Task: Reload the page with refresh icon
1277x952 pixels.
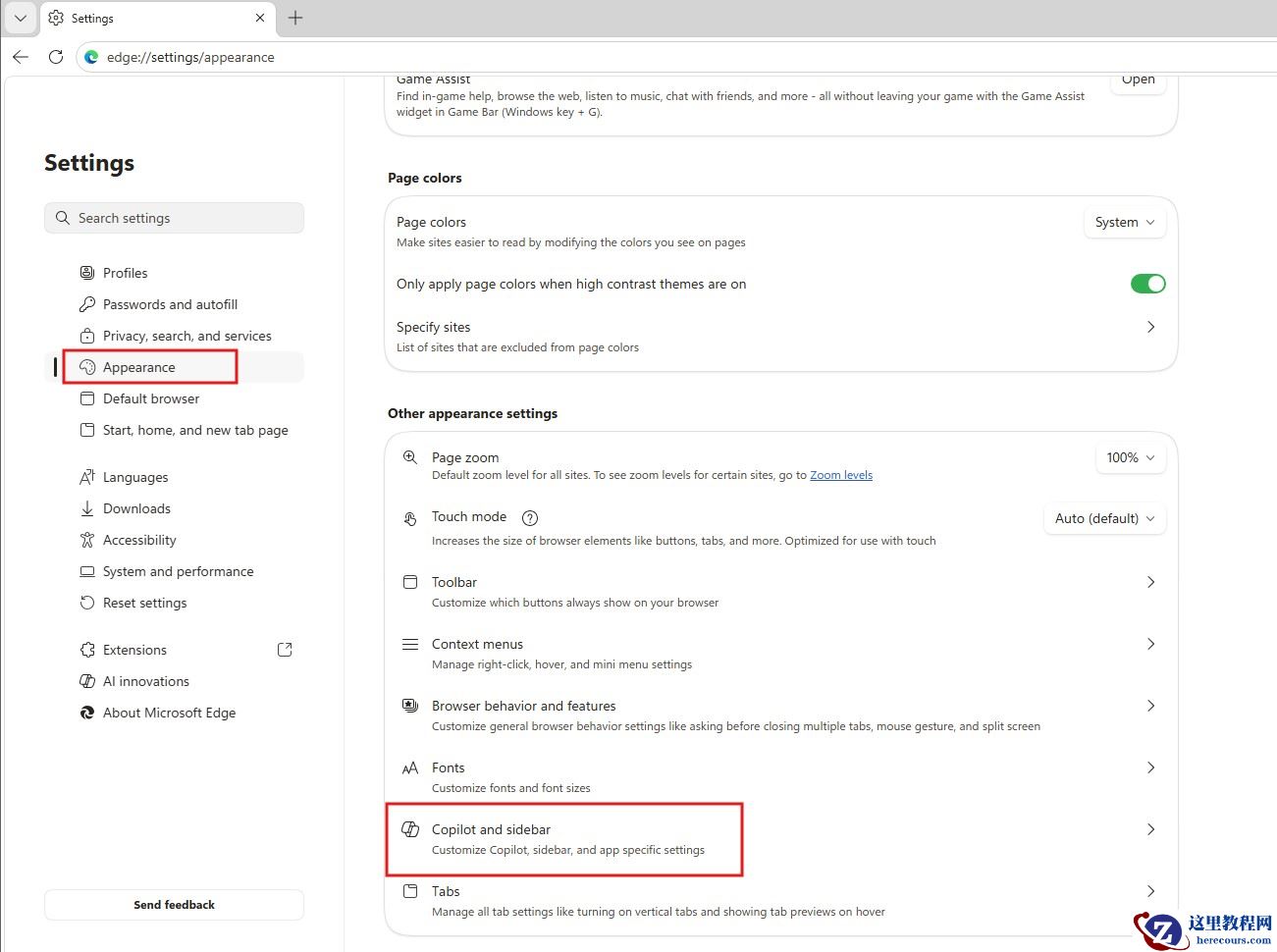Action: coord(56,57)
